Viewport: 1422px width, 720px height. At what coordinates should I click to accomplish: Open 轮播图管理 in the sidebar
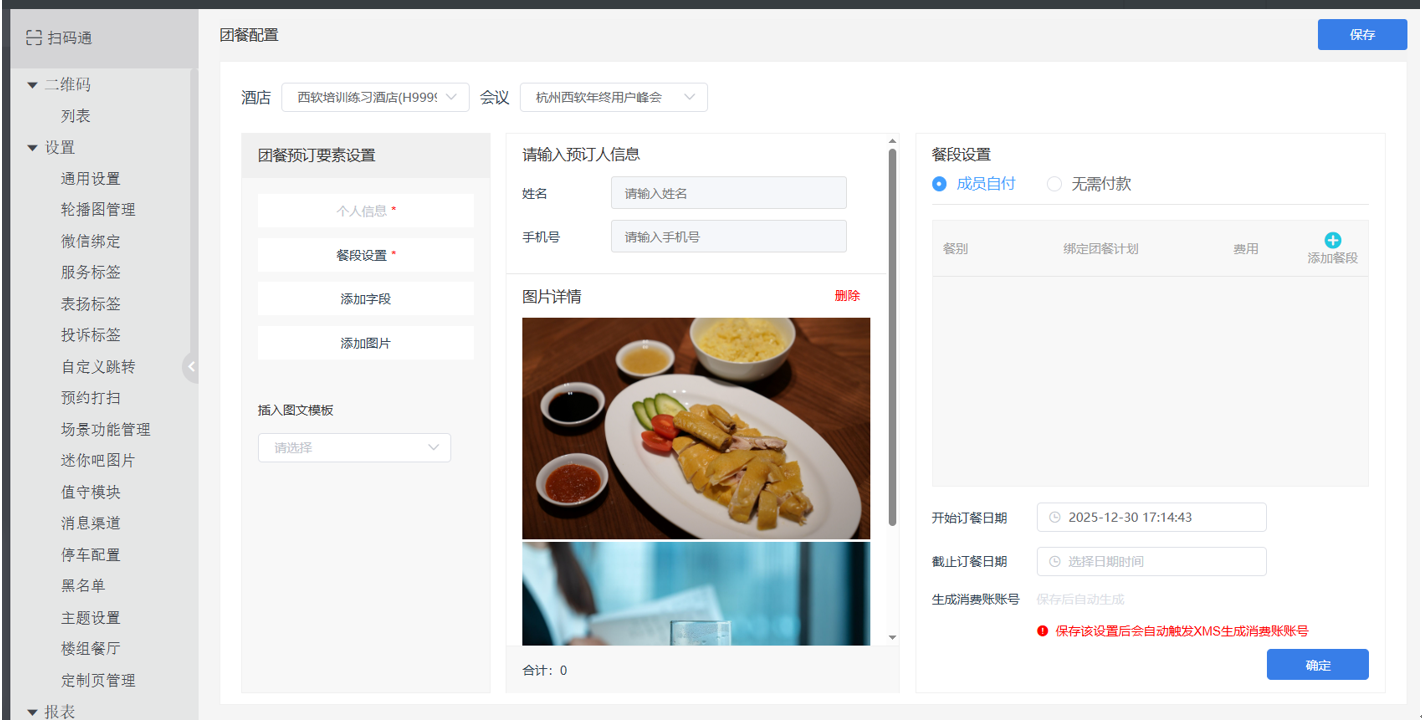click(x=98, y=210)
